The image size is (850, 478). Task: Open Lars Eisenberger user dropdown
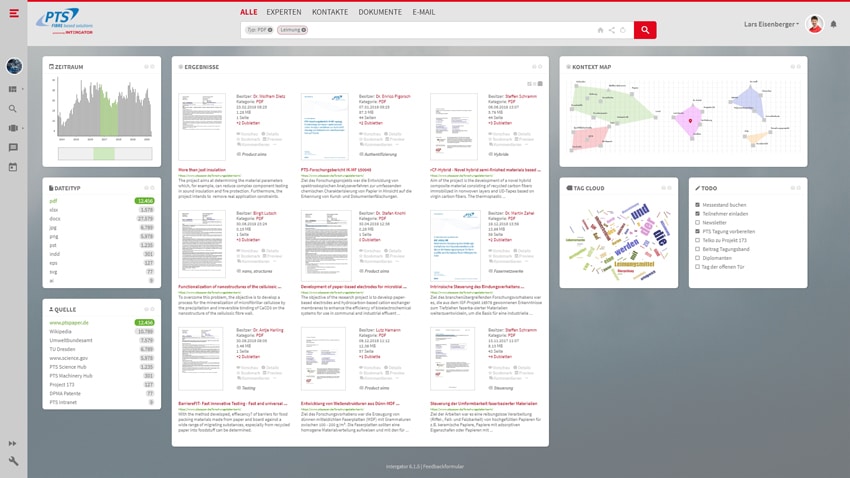(771, 24)
